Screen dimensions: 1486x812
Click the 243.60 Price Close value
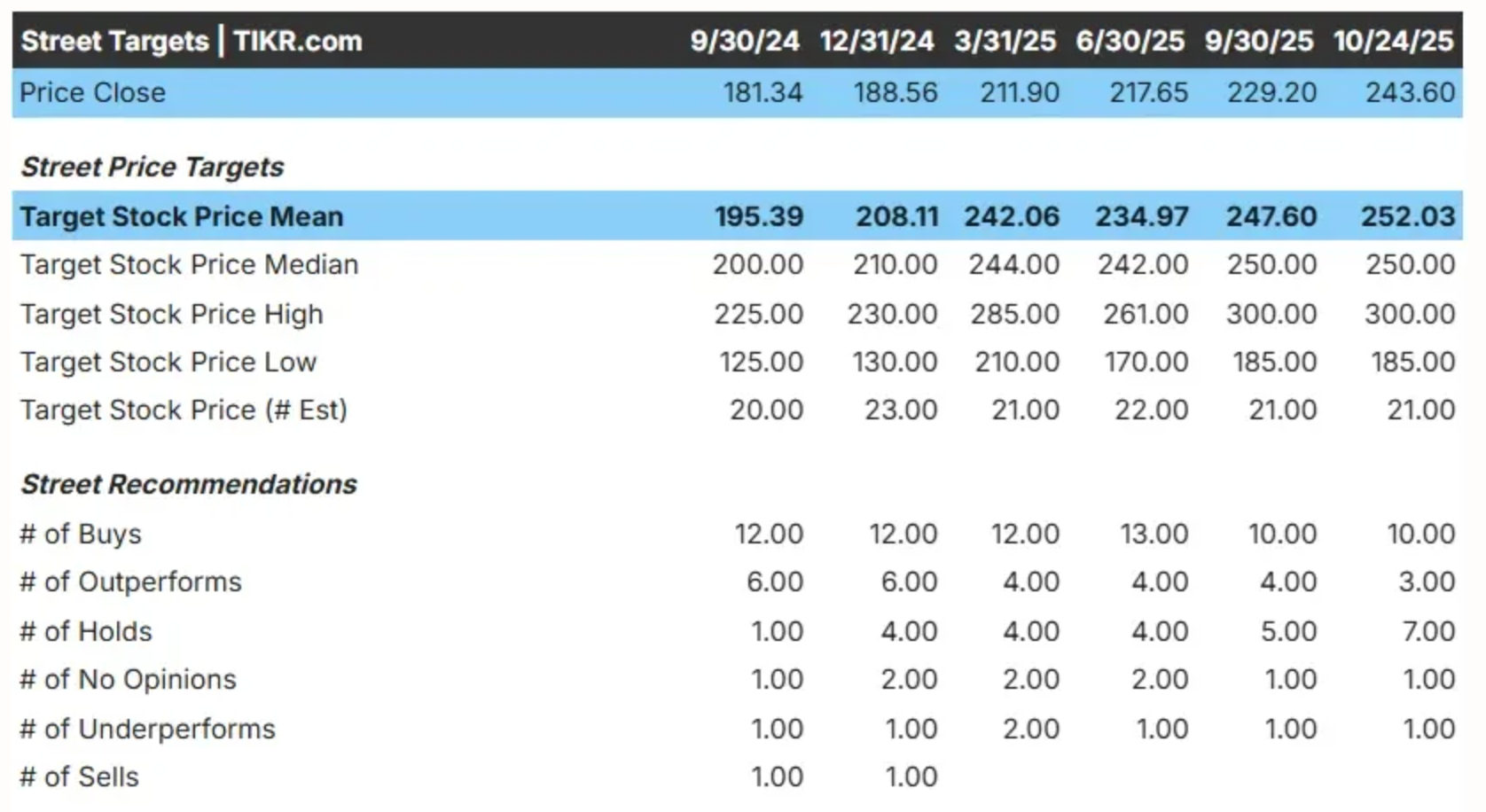coord(1410,92)
